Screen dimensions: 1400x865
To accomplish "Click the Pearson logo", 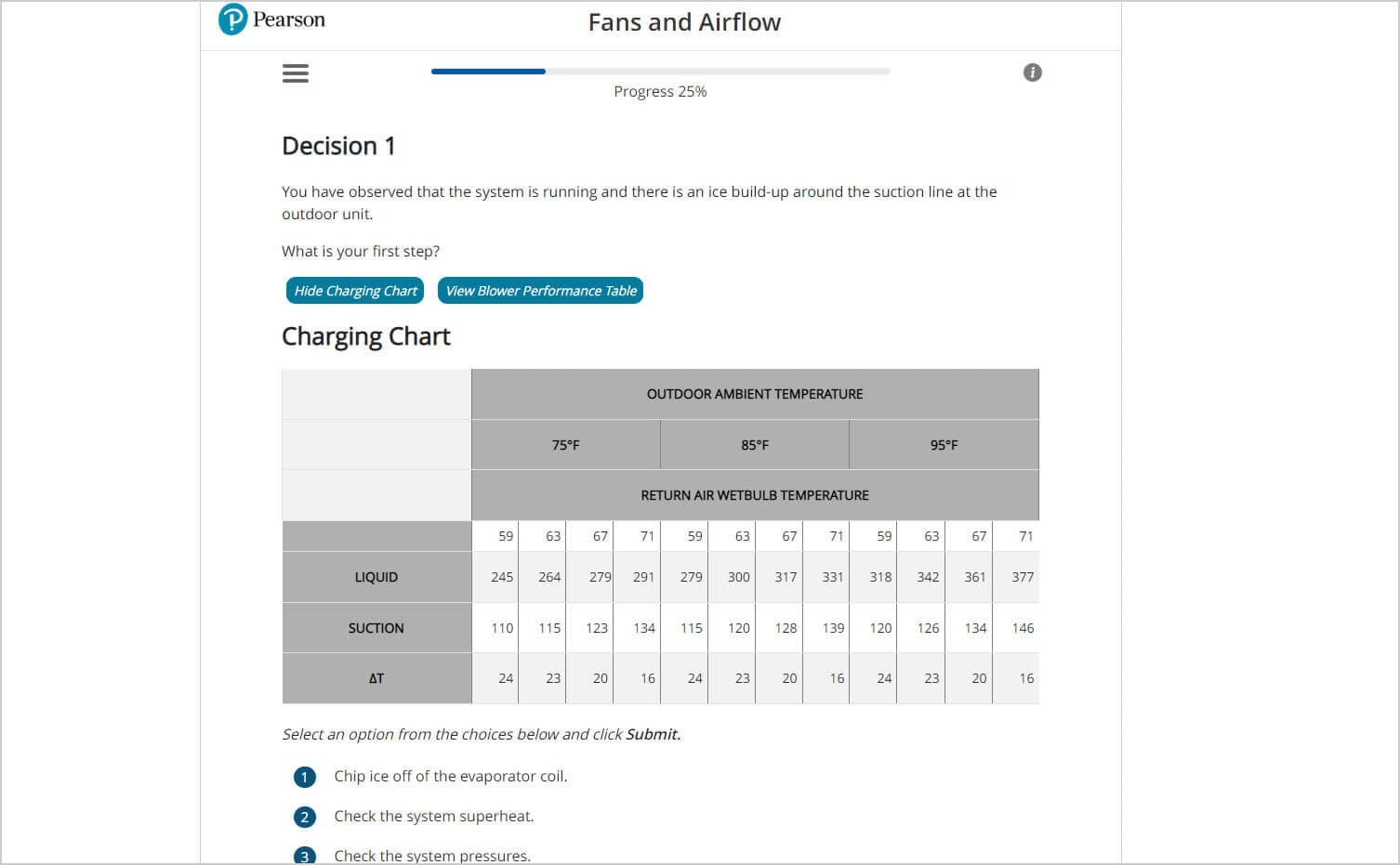I will (271, 20).
